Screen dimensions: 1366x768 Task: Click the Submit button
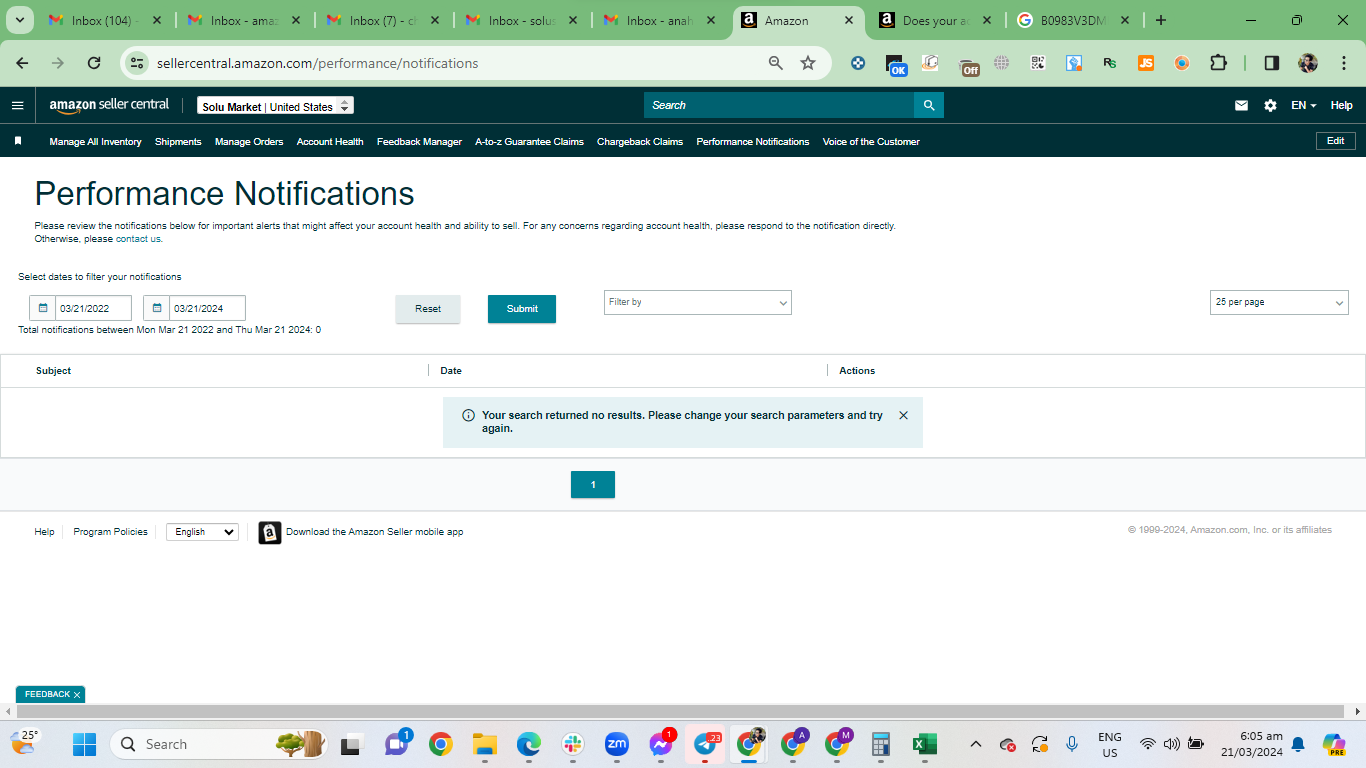[x=522, y=309]
